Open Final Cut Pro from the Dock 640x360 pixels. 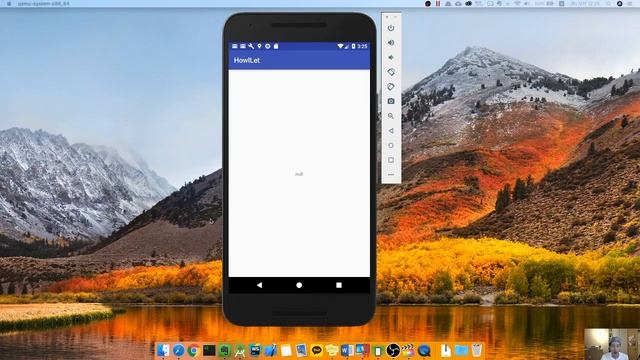(x=408, y=350)
